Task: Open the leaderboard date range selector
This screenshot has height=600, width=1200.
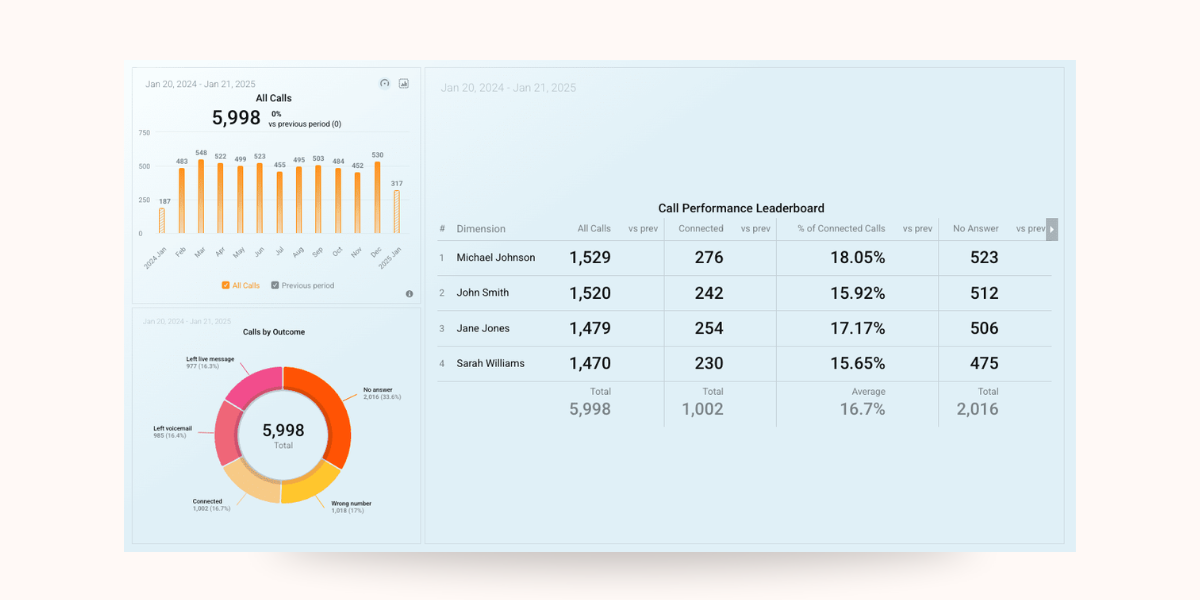Action: tap(508, 88)
